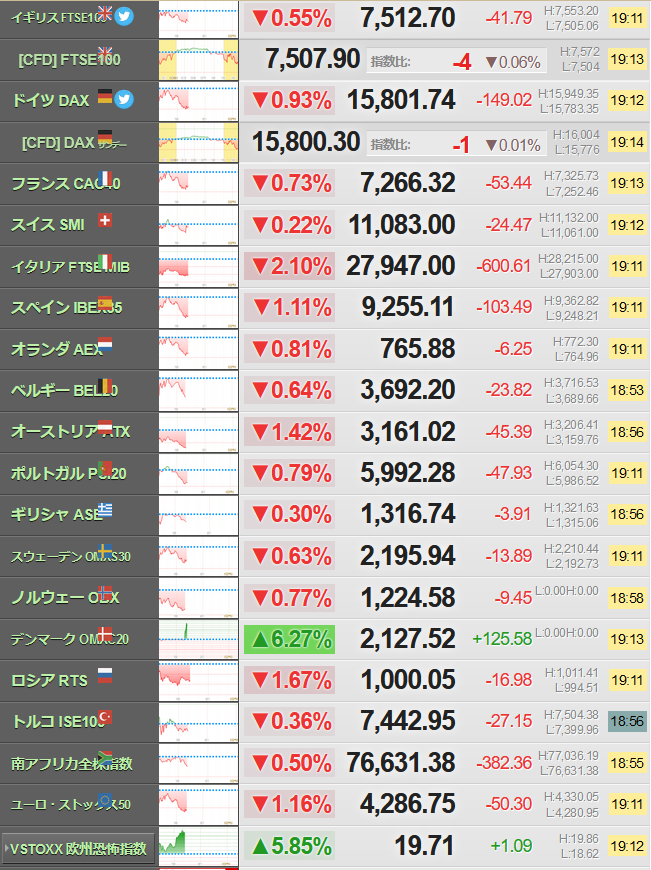
Task: Open the VSTOXX mini chart thumbnail
Action: [198, 846]
